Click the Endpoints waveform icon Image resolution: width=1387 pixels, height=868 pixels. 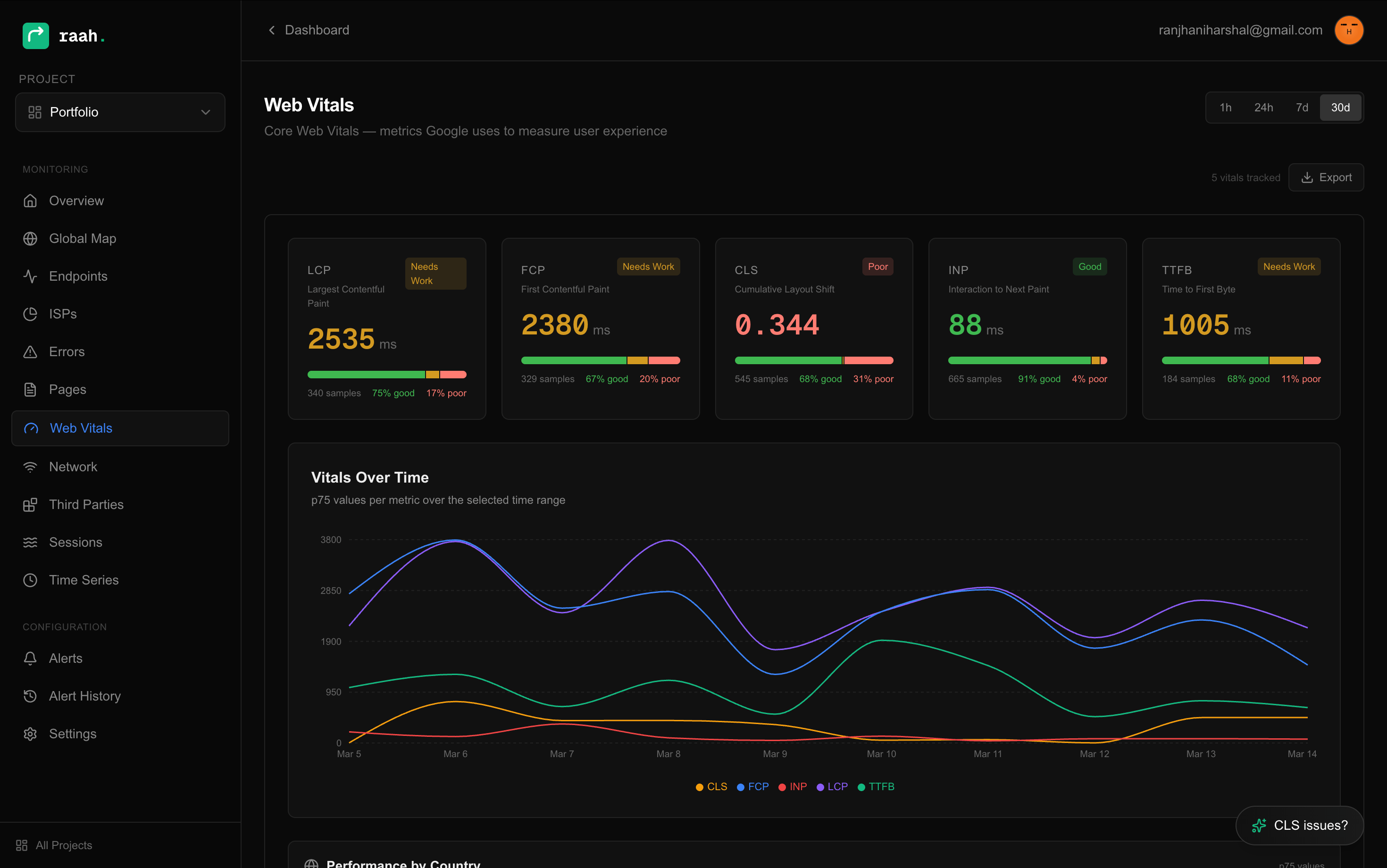coord(31,276)
